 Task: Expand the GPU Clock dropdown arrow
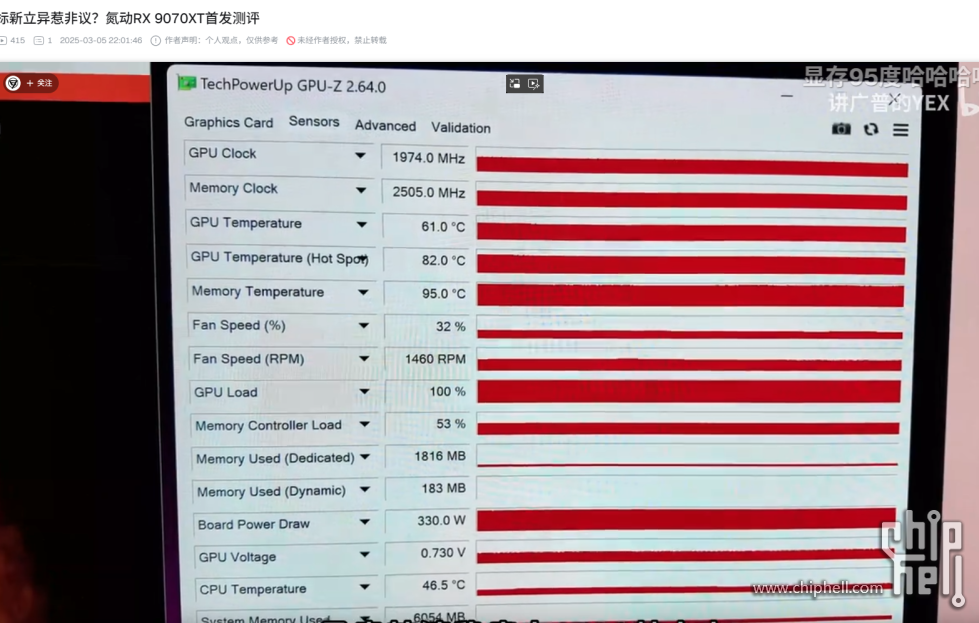coord(360,155)
